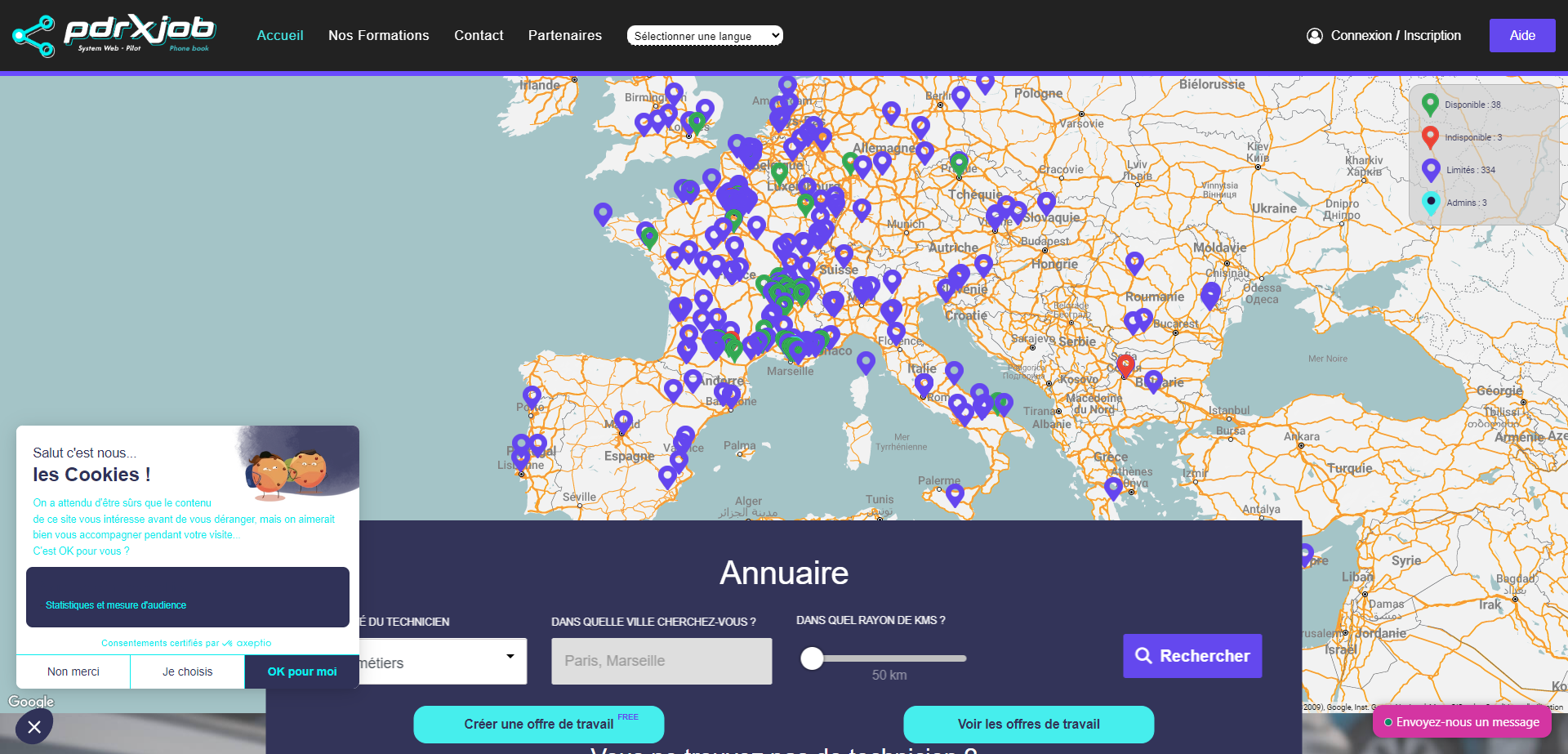Click the purple map pin near Athens

(x=1113, y=488)
